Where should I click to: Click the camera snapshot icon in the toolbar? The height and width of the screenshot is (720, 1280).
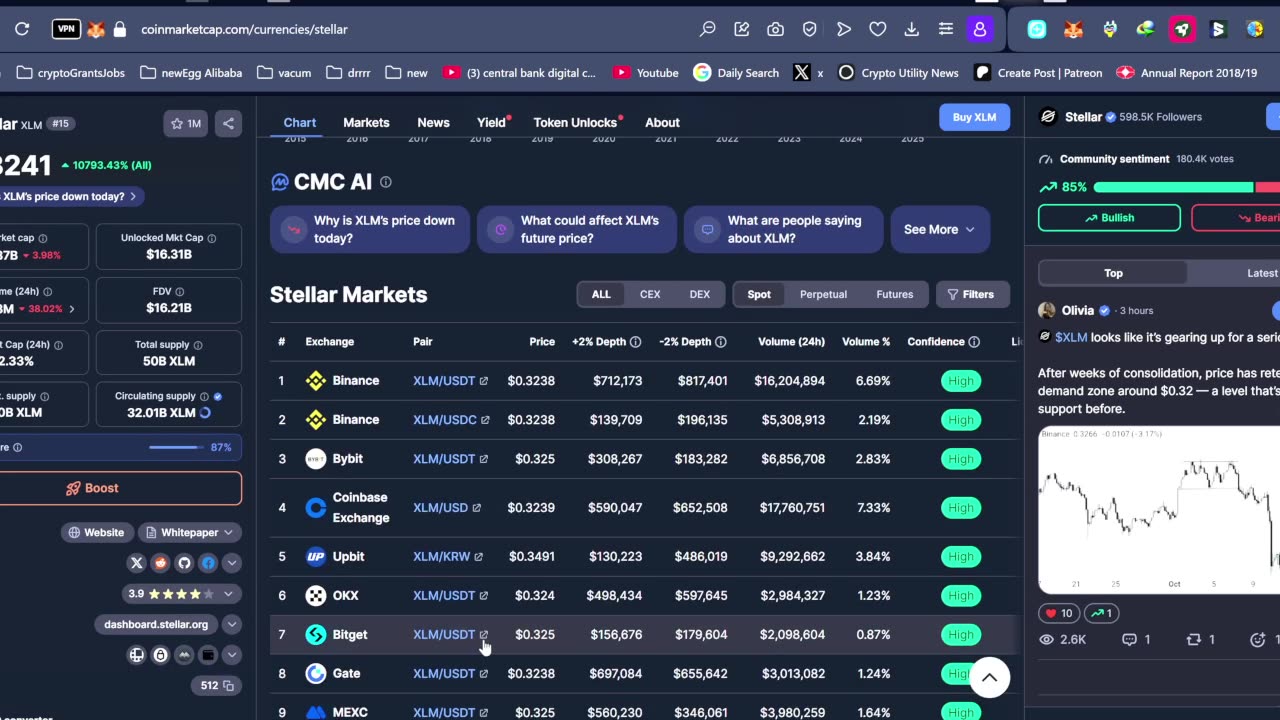(x=775, y=29)
